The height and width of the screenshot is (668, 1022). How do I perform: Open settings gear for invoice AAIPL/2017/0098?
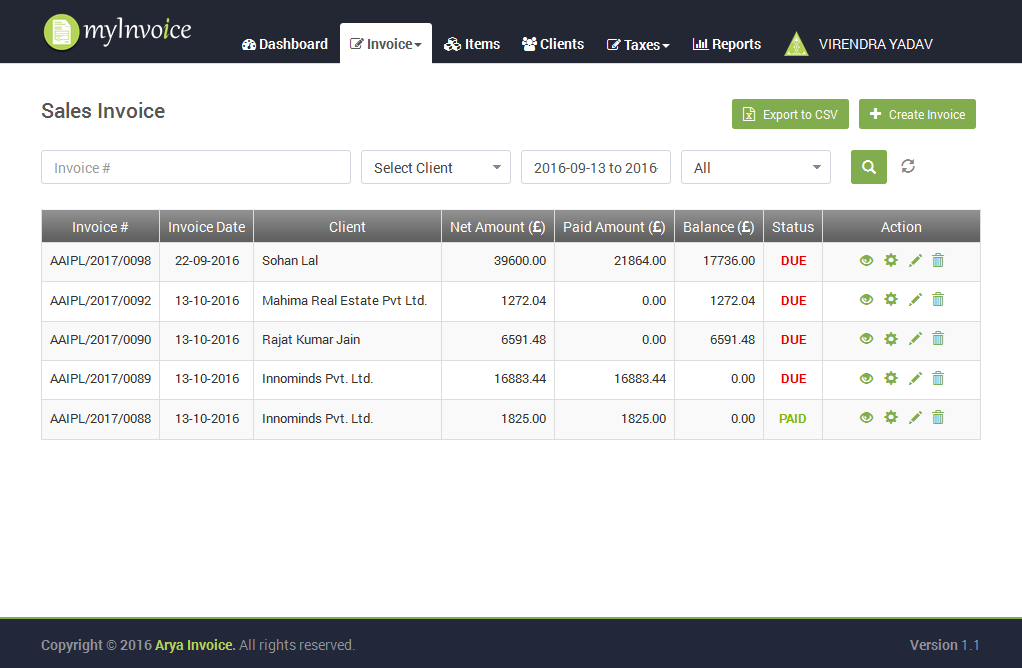pyautogui.click(x=891, y=261)
